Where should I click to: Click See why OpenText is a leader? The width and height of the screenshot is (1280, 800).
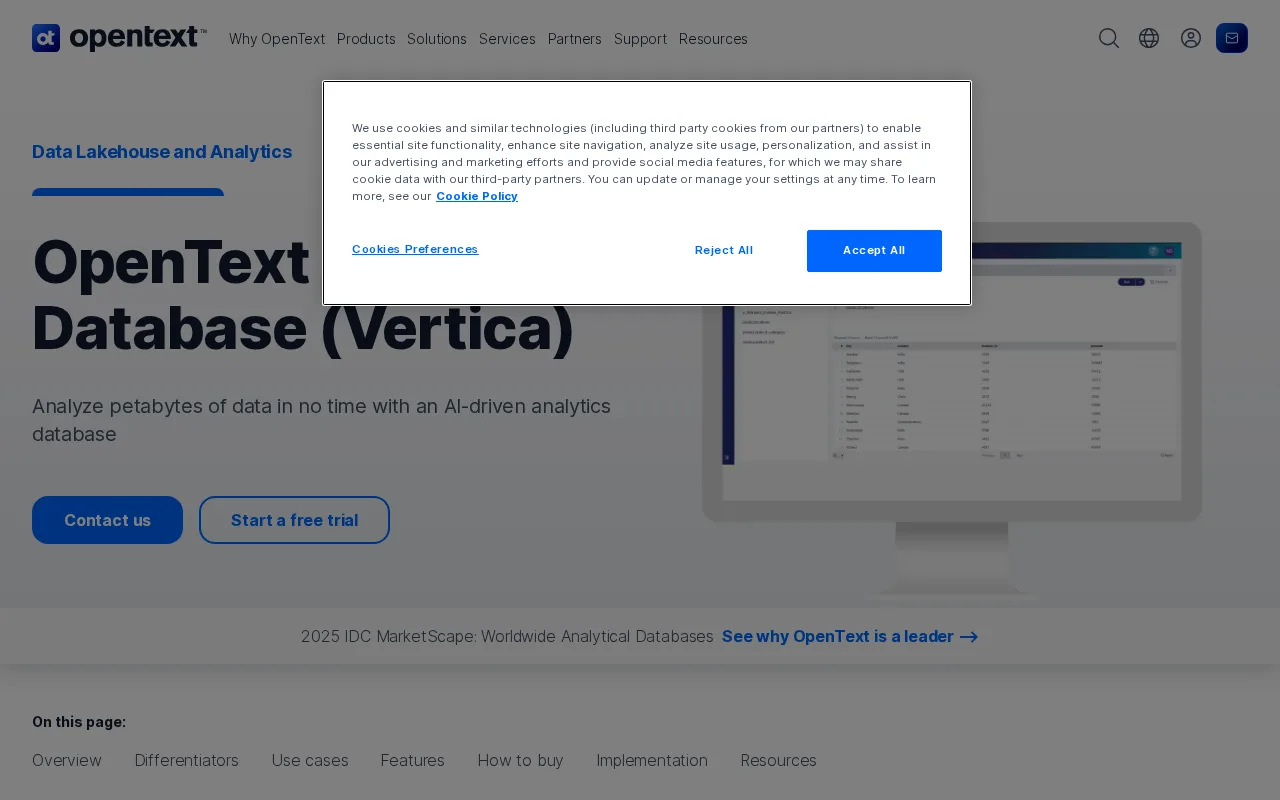850,636
